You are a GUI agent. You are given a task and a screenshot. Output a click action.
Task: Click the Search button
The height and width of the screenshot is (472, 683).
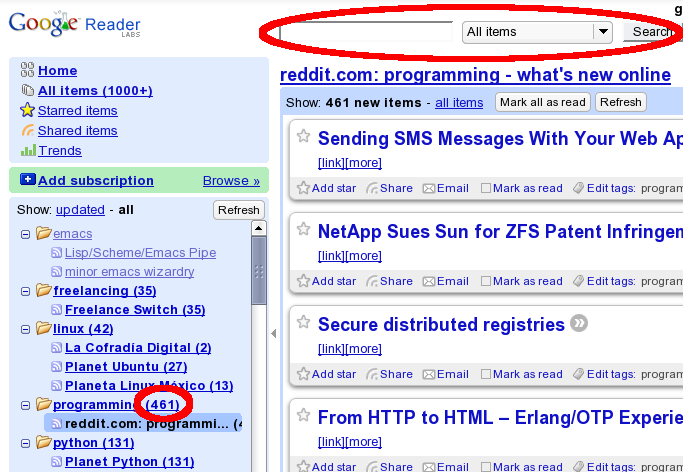(x=652, y=32)
